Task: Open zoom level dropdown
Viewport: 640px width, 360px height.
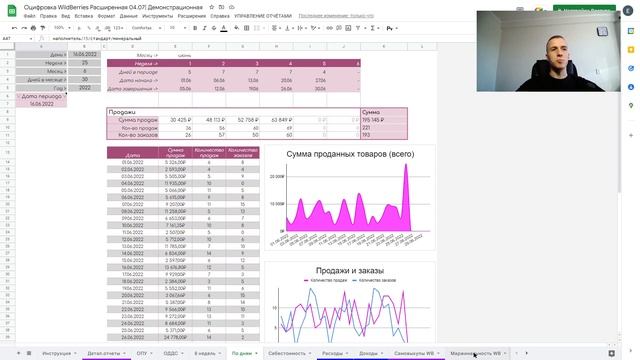Action: coord(62,28)
